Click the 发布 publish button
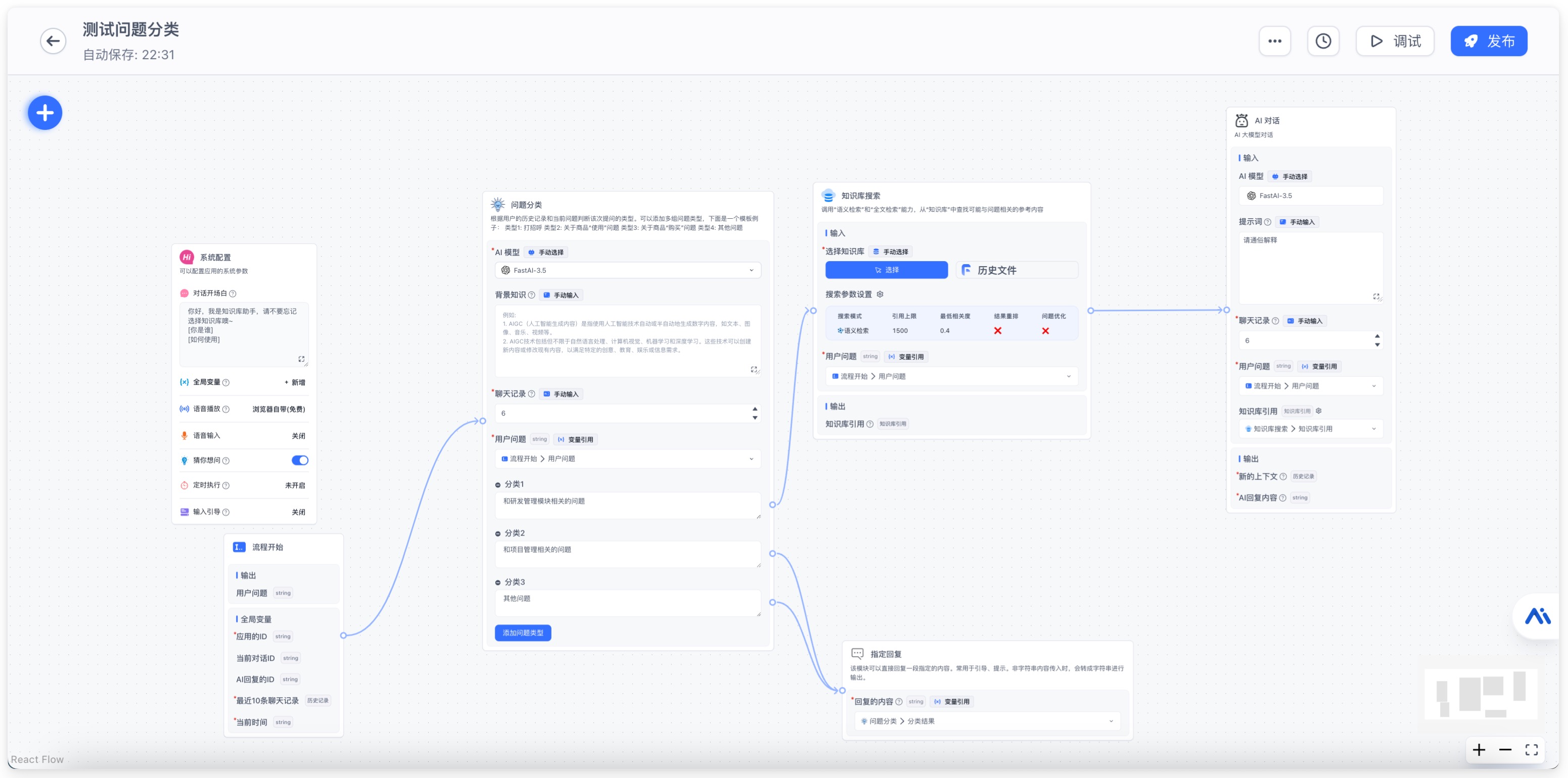1568x778 pixels. [1488, 41]
